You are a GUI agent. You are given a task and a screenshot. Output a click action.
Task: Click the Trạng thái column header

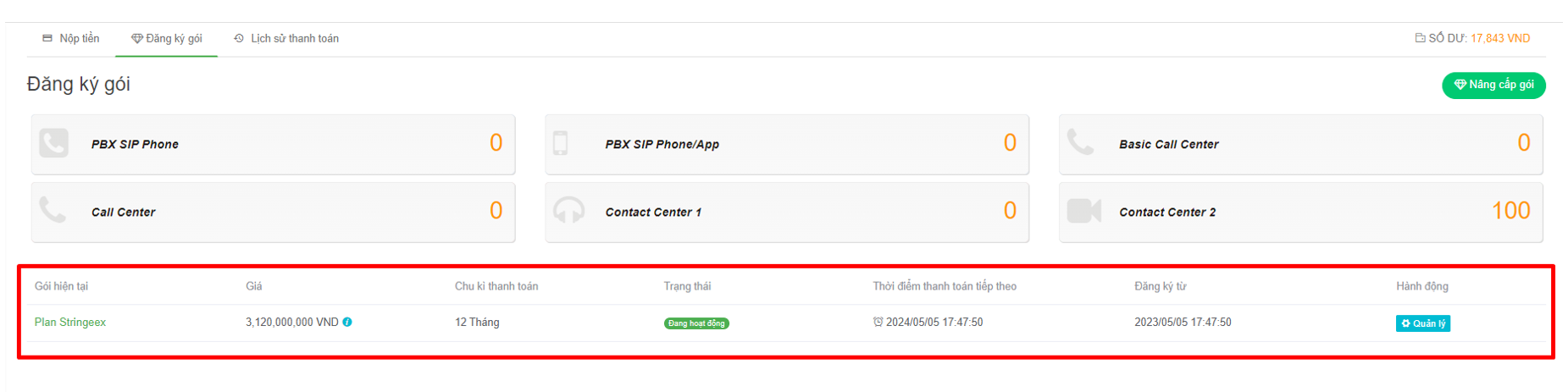pyautogui.click(x=687, y=286)
